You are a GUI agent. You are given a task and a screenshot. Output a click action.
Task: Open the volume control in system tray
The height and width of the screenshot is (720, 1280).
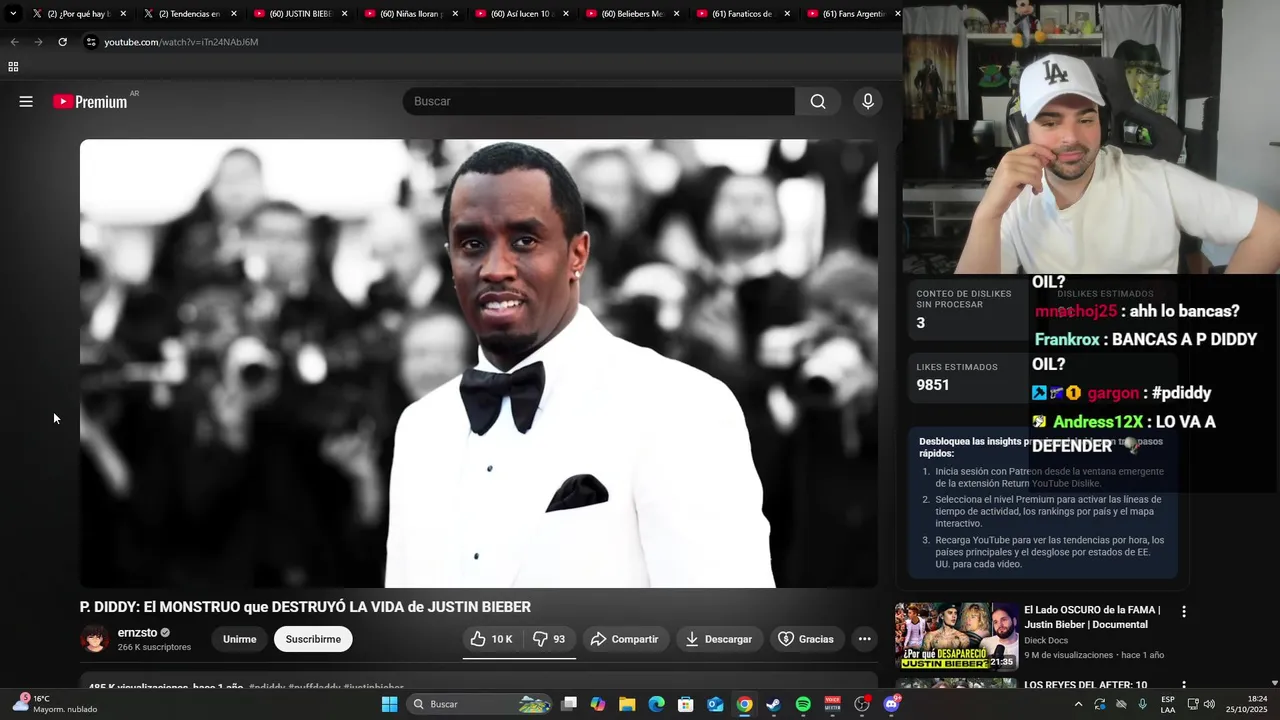point(1209,704)
